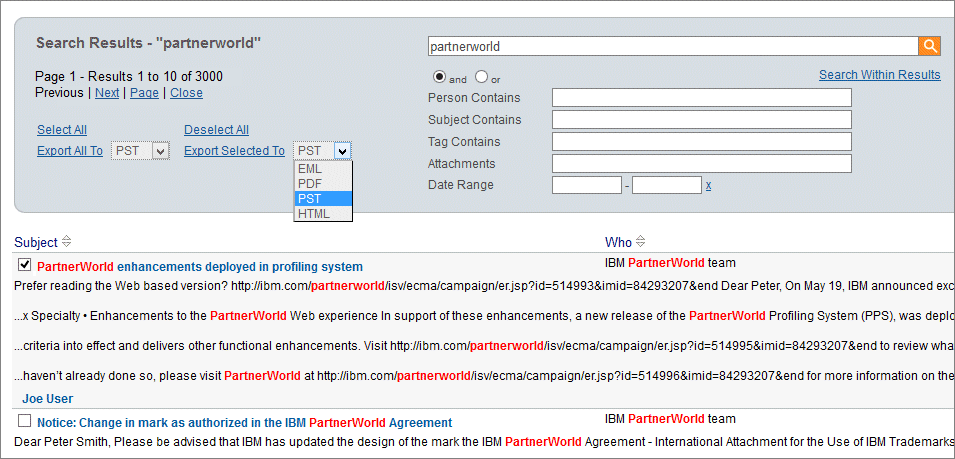
Task: Click the Search Within Results link
Action: (x=879, y=75)
